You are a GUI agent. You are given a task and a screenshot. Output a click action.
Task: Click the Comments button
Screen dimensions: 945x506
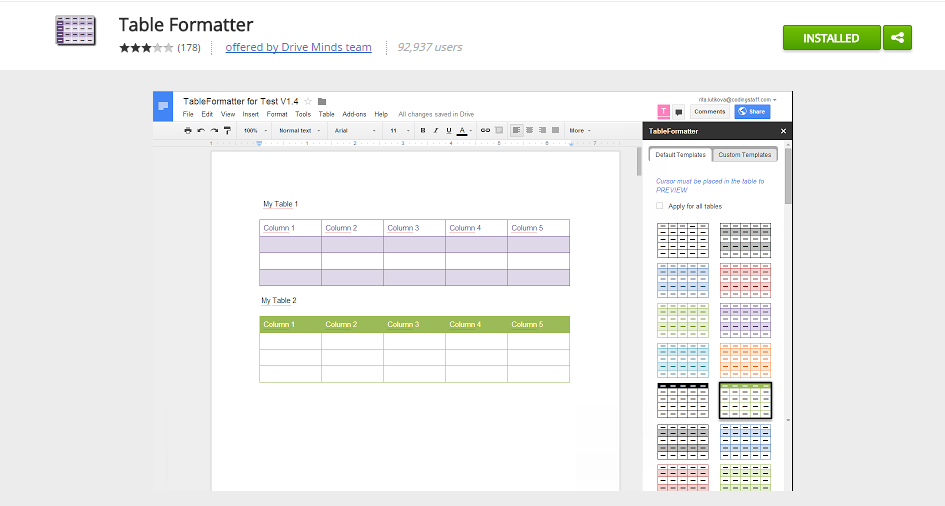pyautogui.click(x=709, y=111)
